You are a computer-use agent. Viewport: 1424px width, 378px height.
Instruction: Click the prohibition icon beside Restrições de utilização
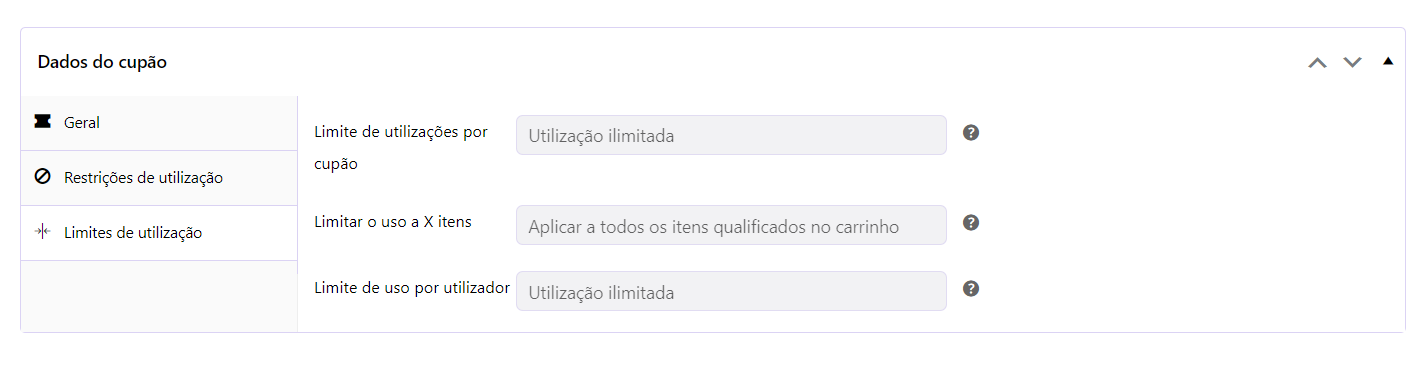tap(42, 177)
